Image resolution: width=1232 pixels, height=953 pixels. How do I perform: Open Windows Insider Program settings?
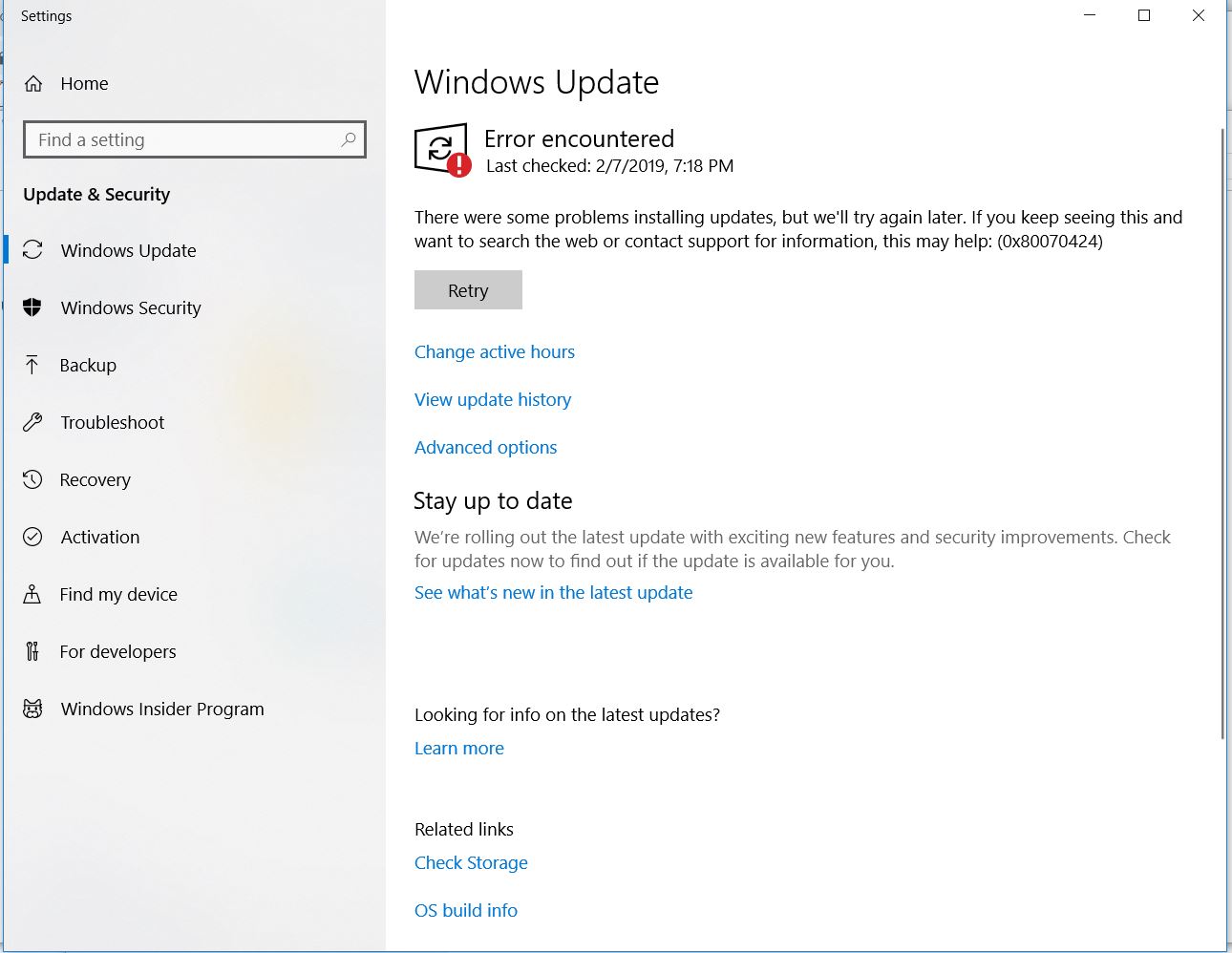pyautogui.click(x=195, y=709)
